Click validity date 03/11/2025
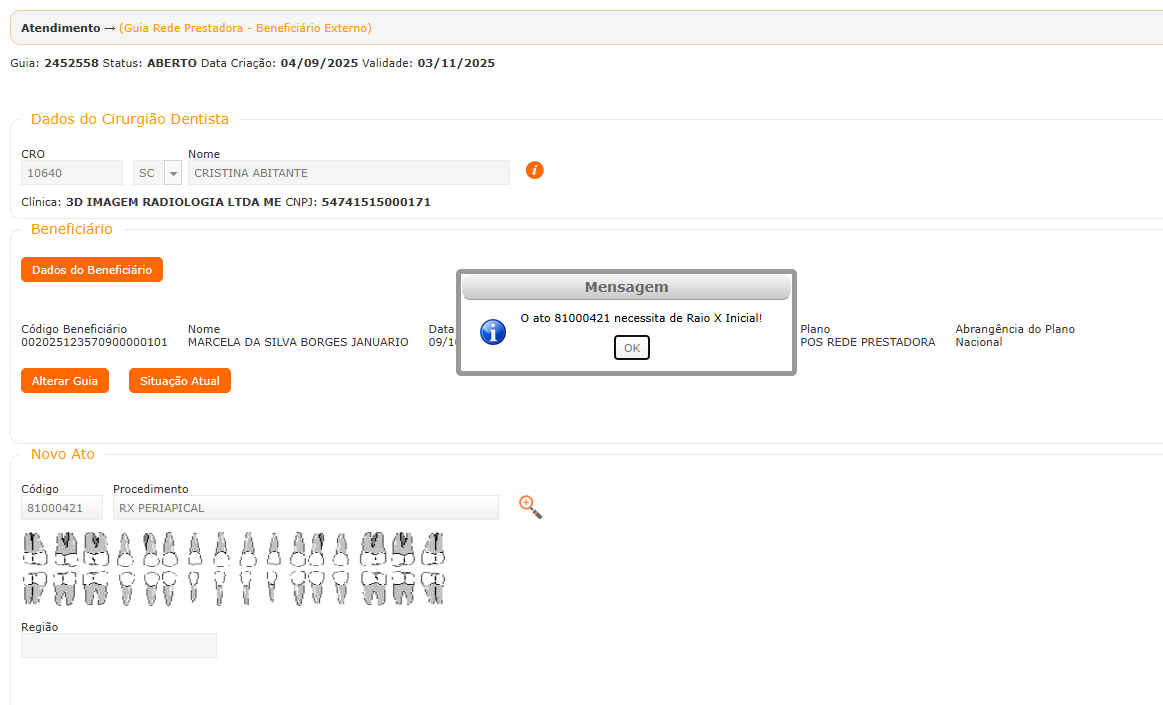The width and height of the screenshot is (1163, 705). coord(456,63)
